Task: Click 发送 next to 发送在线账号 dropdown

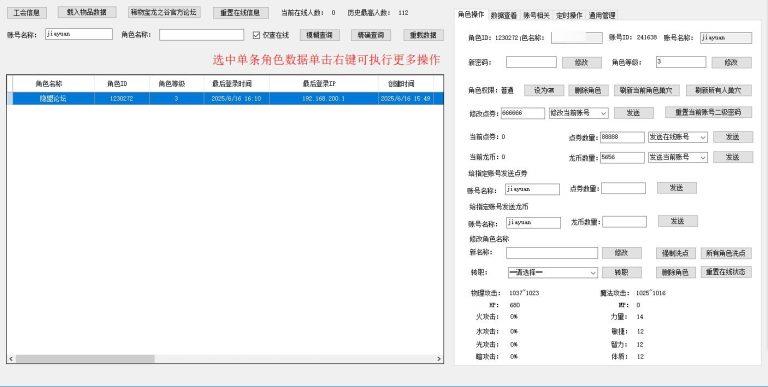Action: (x=733, y=138)
